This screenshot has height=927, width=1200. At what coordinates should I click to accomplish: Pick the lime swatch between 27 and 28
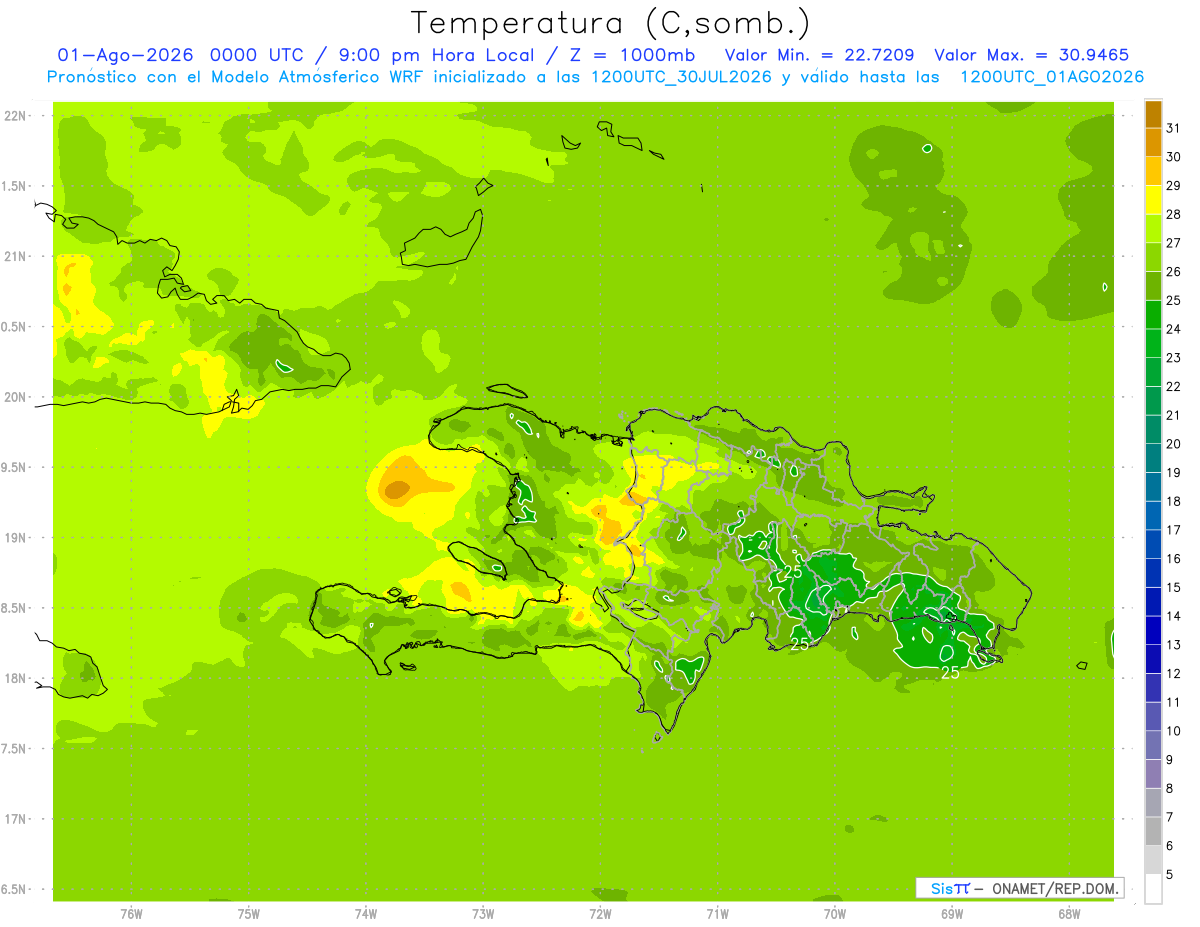click(x=1153, y=228)
